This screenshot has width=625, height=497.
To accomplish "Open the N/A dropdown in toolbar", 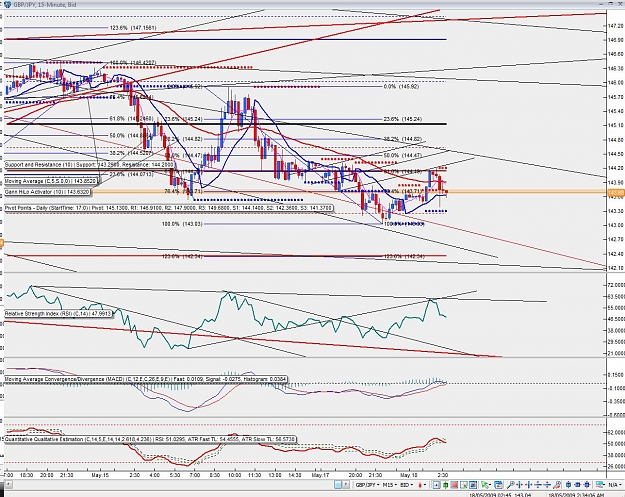I will [615, 485].
